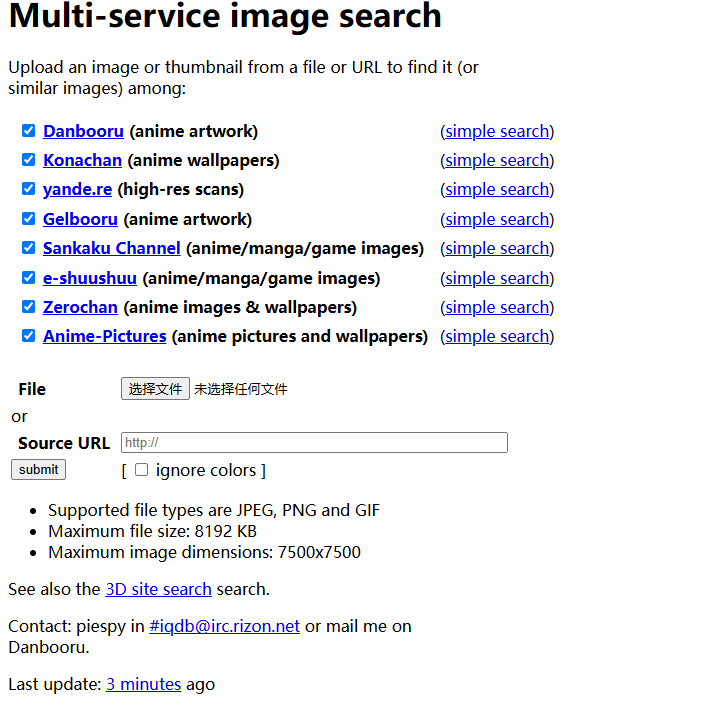Visit the yande.re link
This screenshot has height=703, width=706.
point(77,189)
